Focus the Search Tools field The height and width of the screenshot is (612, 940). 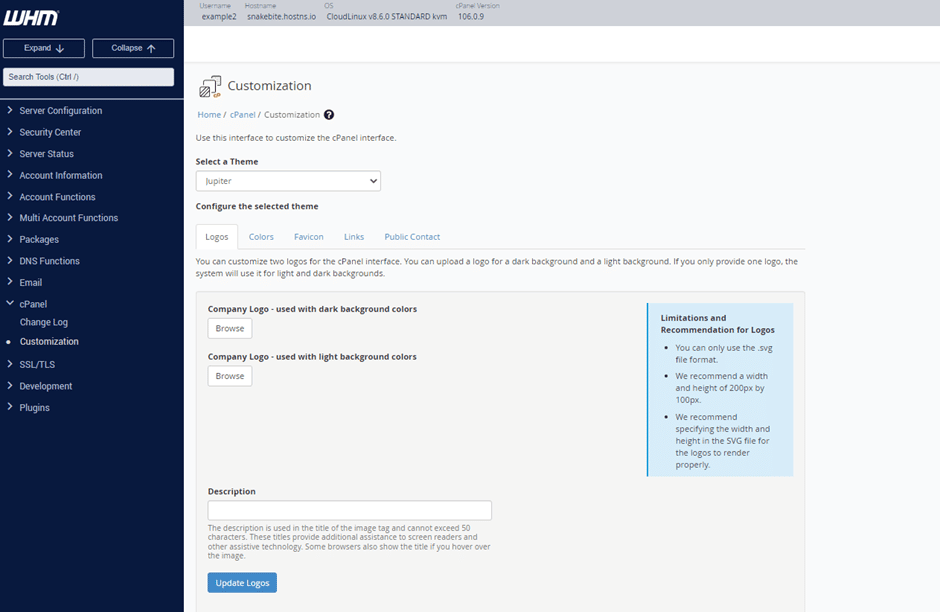pos(89,77)
